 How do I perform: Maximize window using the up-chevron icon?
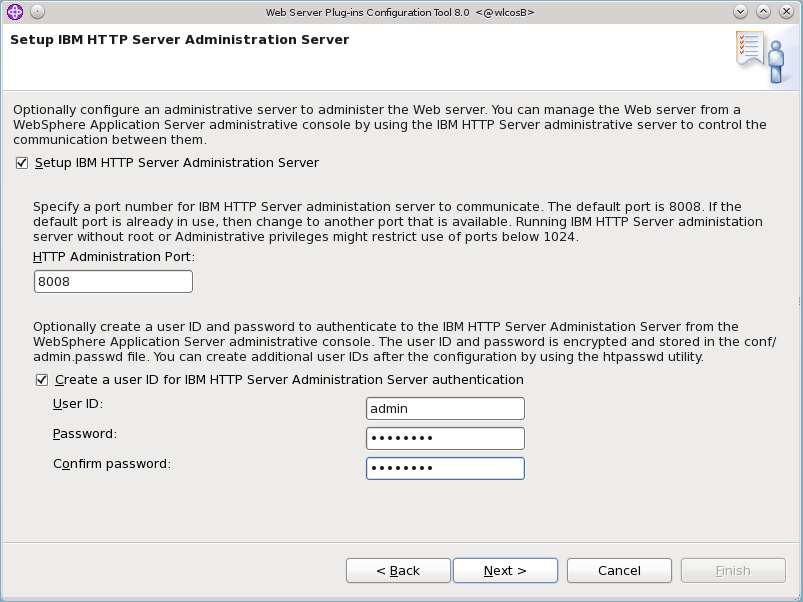(763, 12)
